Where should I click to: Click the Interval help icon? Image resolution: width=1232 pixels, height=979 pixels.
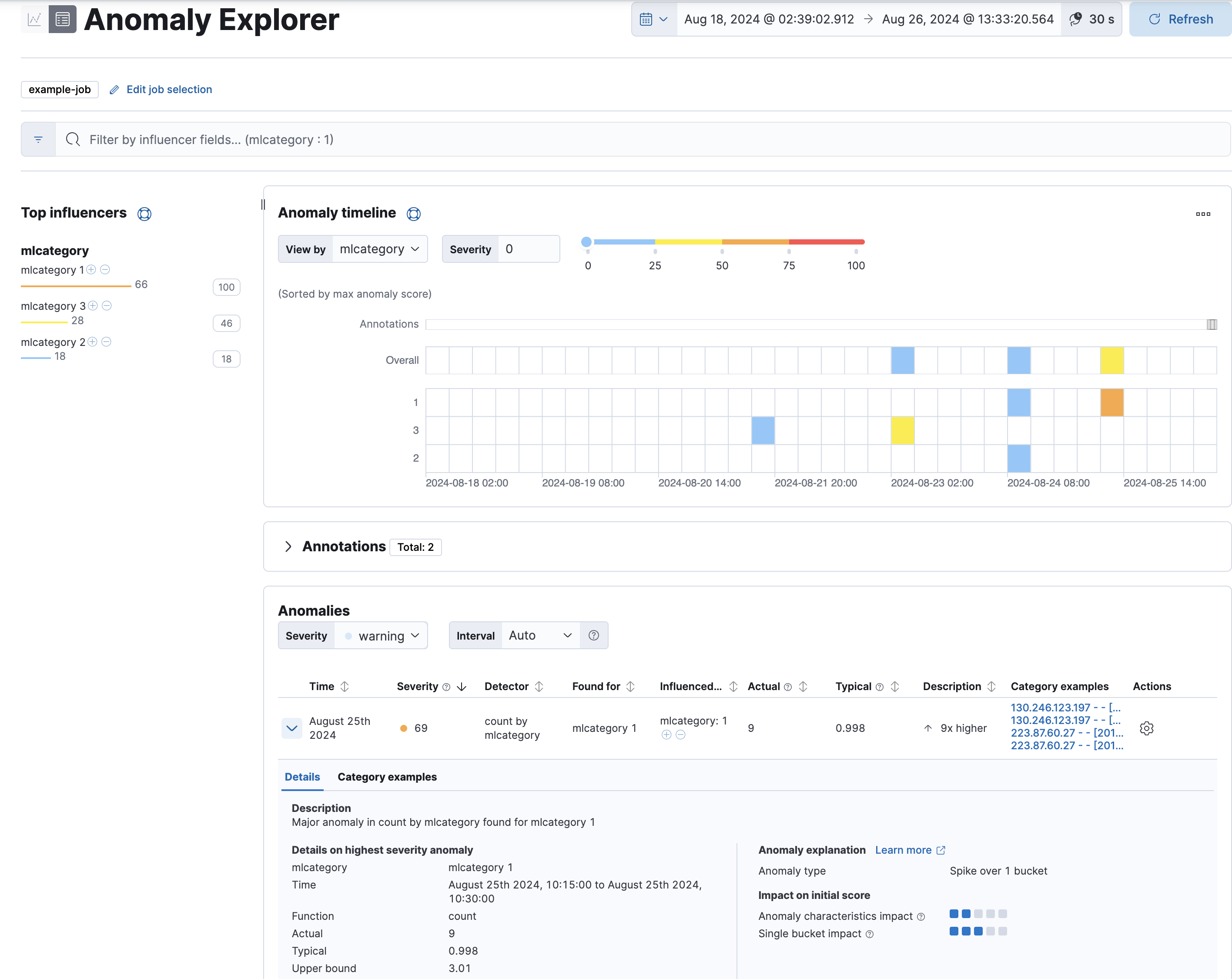(594, 635)
